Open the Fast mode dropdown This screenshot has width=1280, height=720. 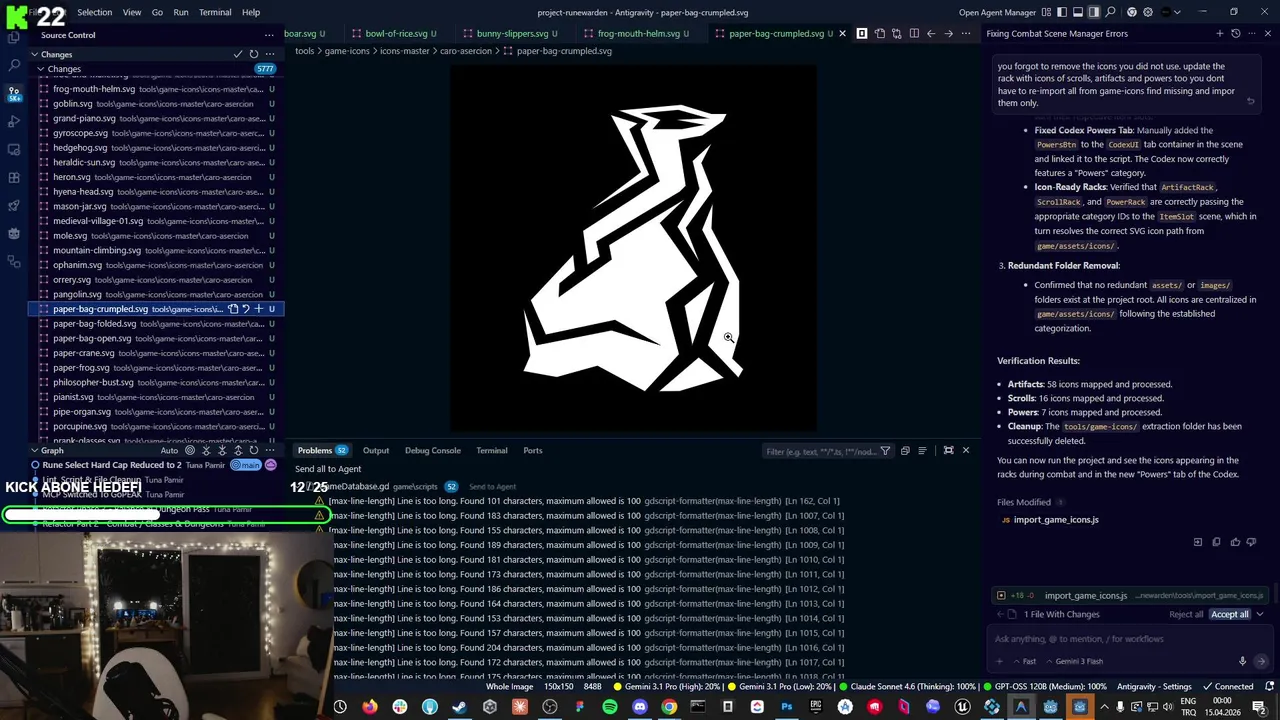1025,661
